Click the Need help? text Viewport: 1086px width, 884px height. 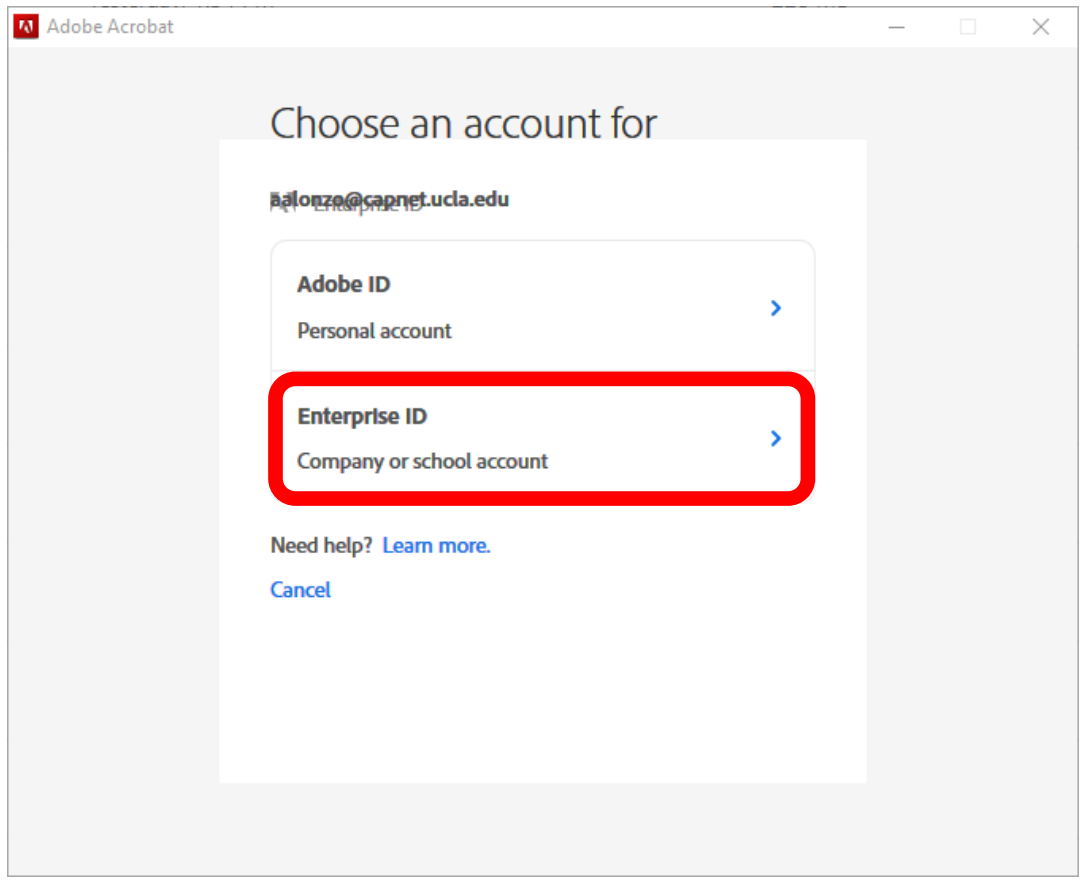[322, 545]
